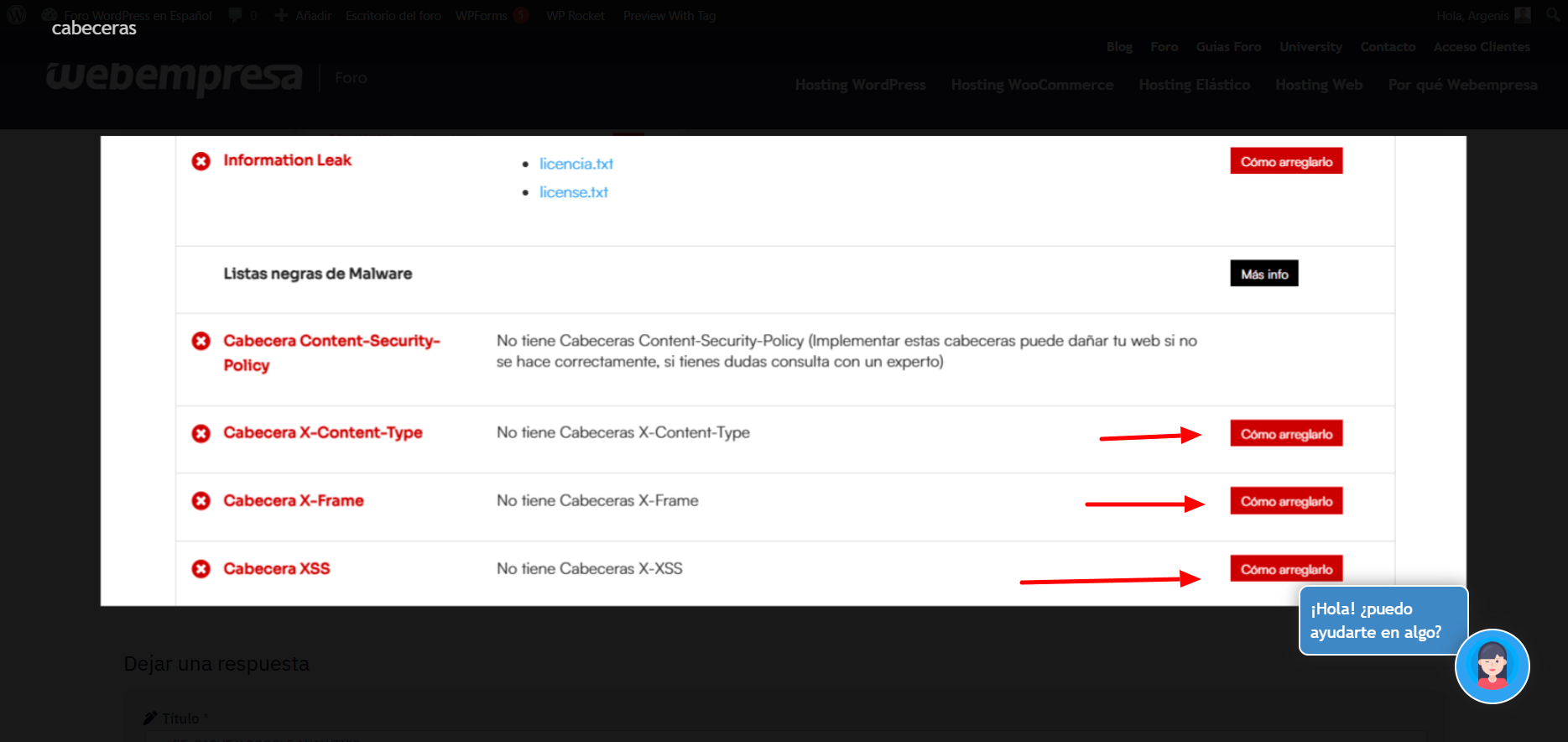Open the chat assistant avatar
1568x742 pixels.
coord(1492,666)
